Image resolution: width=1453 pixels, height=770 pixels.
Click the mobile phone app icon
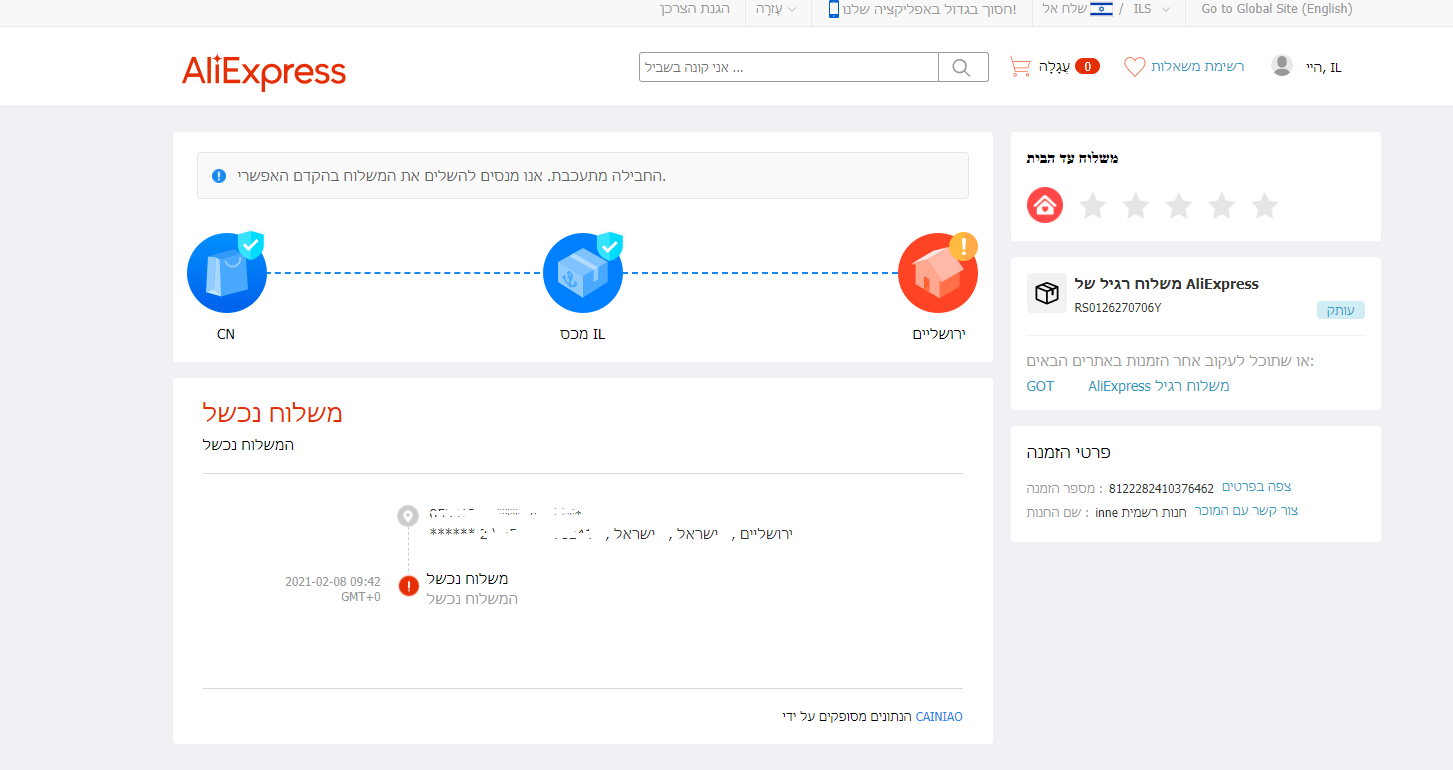834,9
